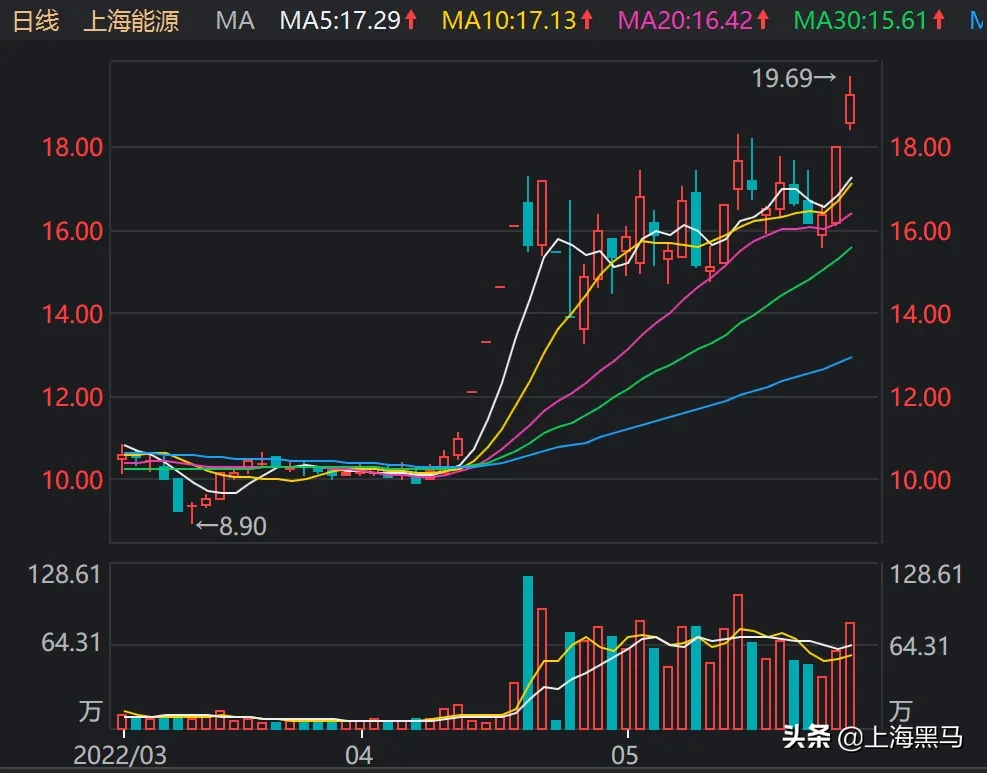Click the 12.00 right axis label
The width and height of the screenshot is (987, 773).
click(920, 397)
